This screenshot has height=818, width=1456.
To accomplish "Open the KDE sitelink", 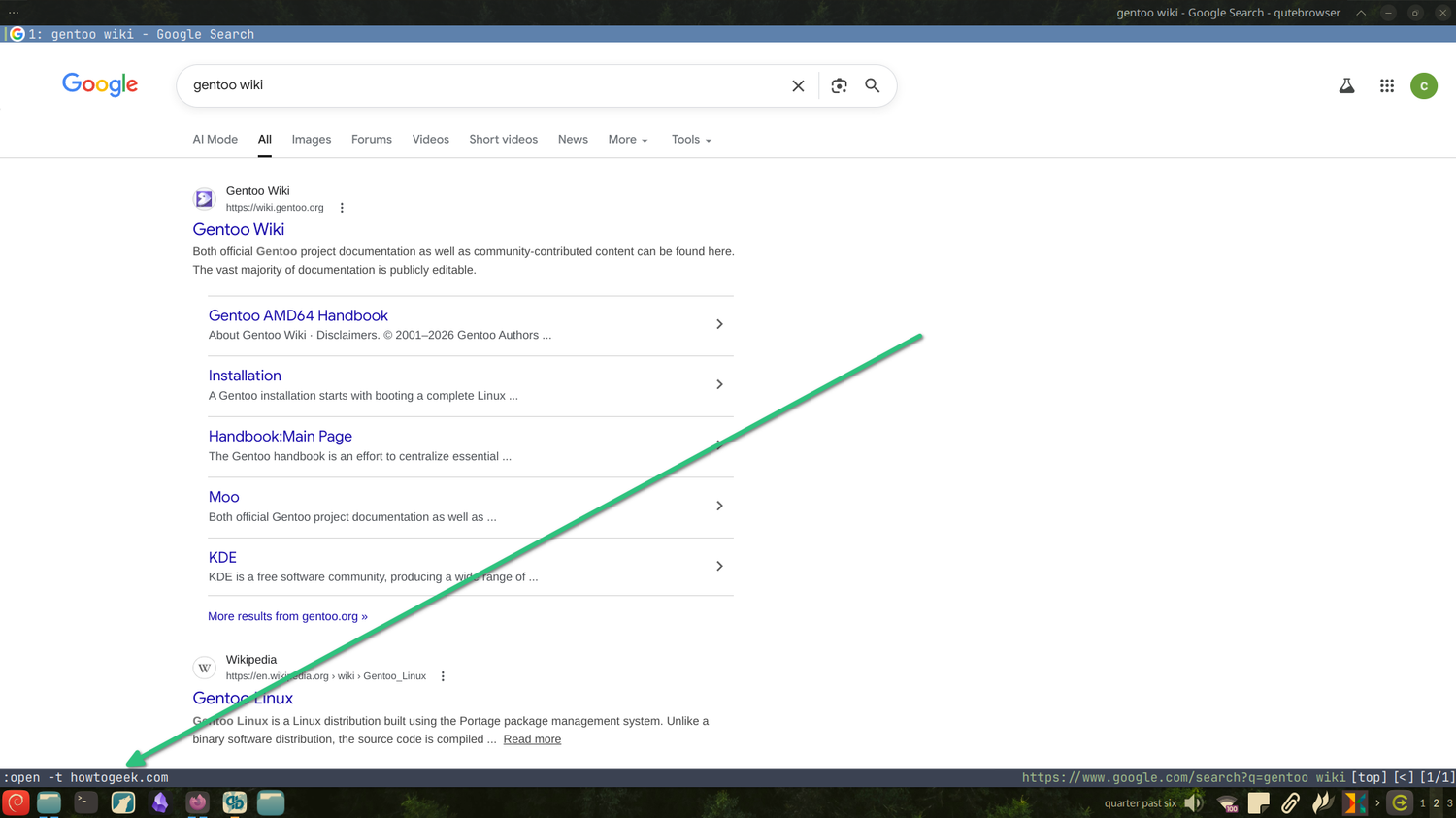I will point(222,557).
